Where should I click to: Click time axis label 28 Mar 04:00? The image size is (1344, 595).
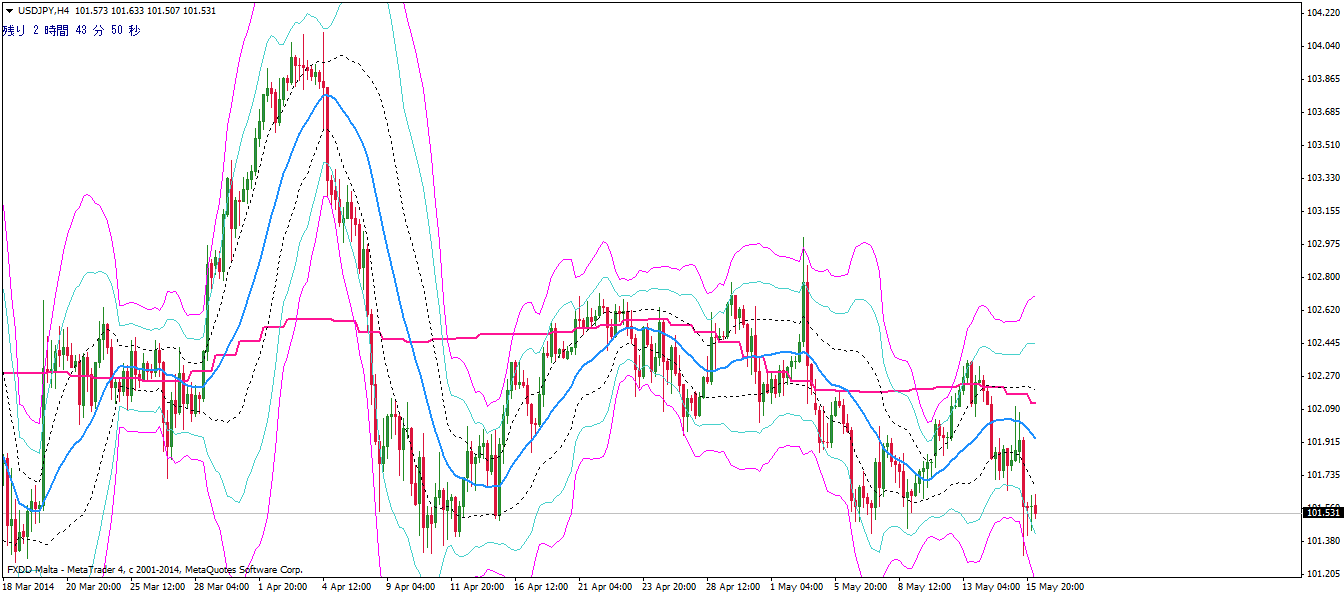pyautogui.click(x=223, y=587)
